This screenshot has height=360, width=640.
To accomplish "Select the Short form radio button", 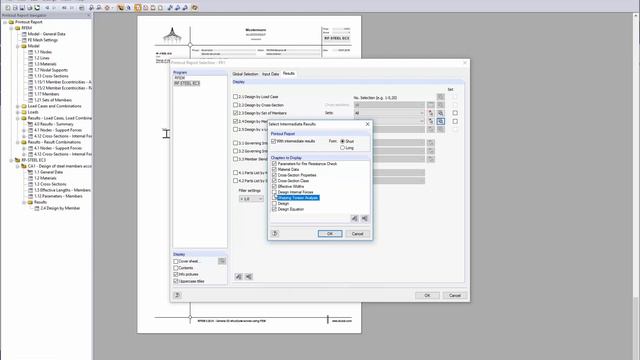I will pyautogui.click(x=342, y=141).
